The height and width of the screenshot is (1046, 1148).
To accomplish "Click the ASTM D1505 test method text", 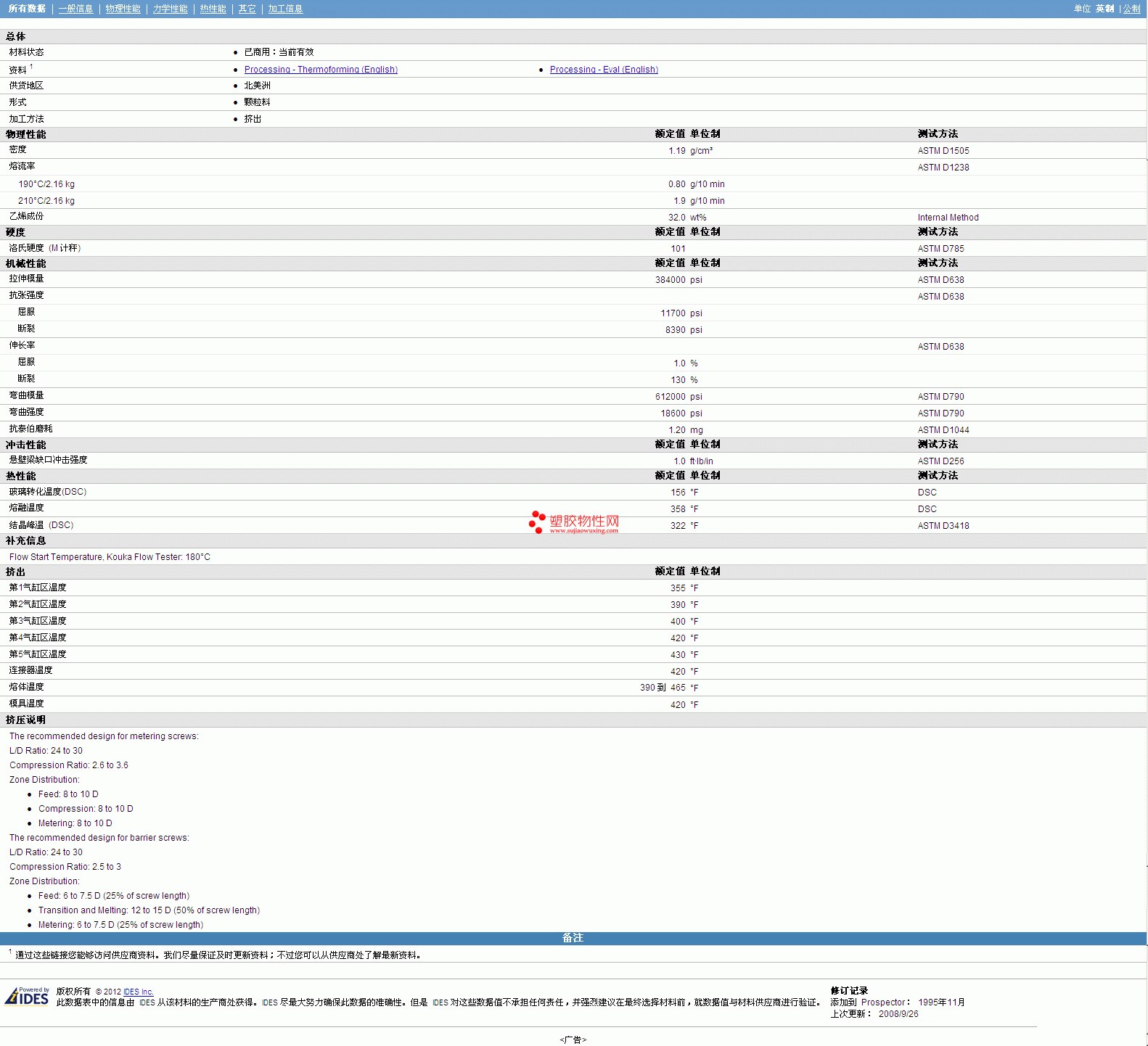I will click(943, 151).
